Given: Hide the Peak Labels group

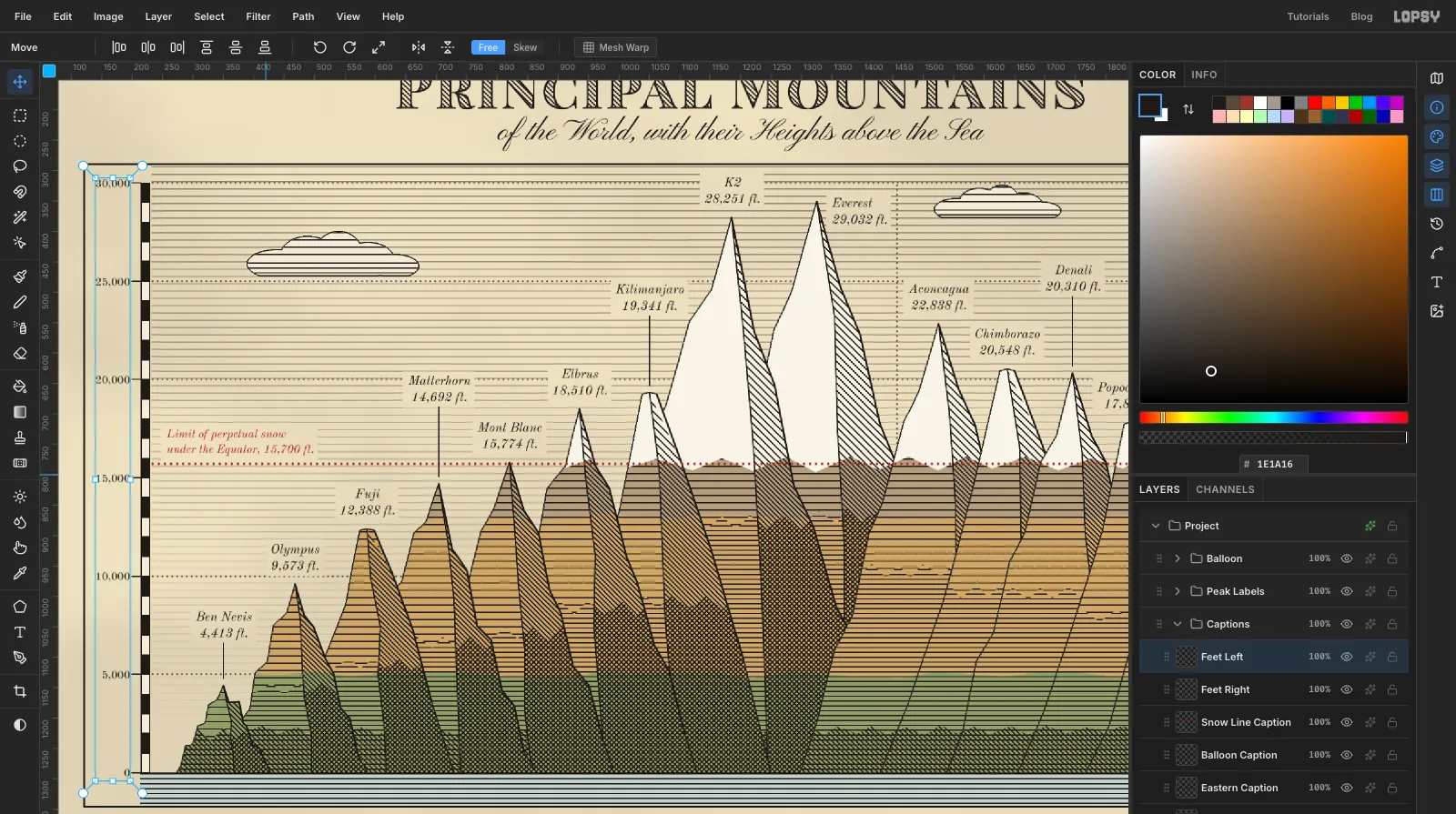Looking at the screenshot, I should pyautogui.click(x=1347, y=591).
